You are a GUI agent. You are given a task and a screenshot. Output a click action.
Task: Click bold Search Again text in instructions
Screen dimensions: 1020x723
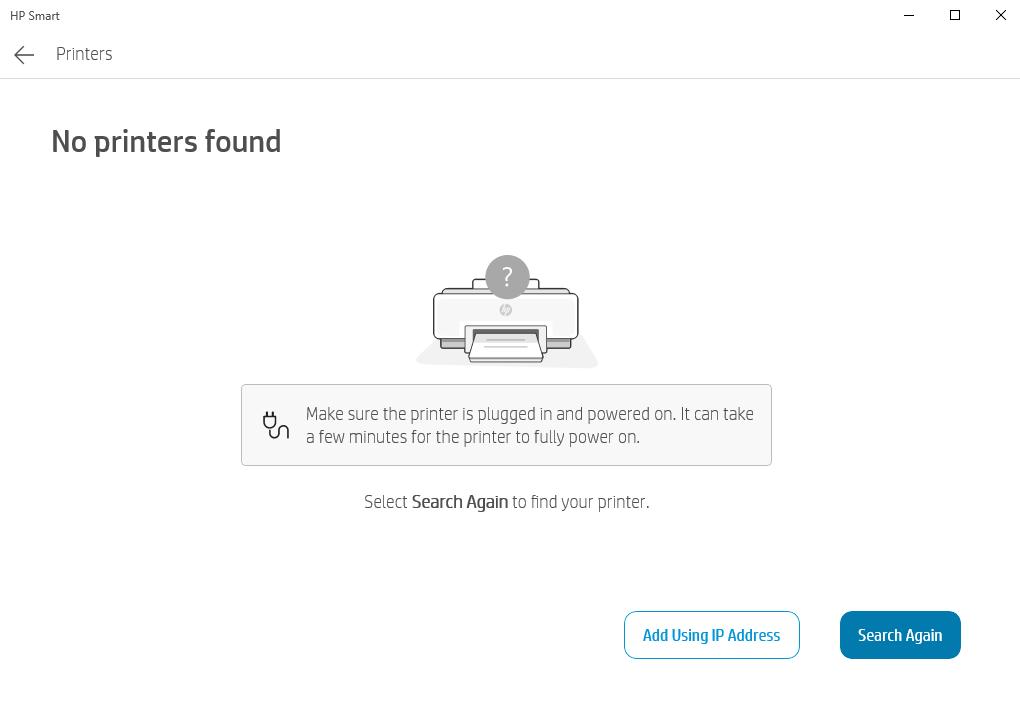(x=459, y=502)
